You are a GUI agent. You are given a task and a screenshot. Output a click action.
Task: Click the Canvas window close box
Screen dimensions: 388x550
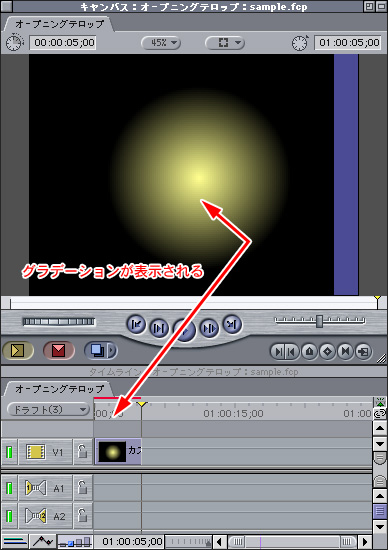(7, 6)
